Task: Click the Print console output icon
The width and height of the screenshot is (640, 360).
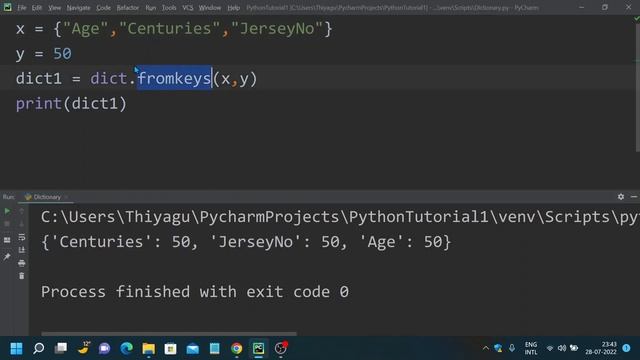Action: coord(22,263)
